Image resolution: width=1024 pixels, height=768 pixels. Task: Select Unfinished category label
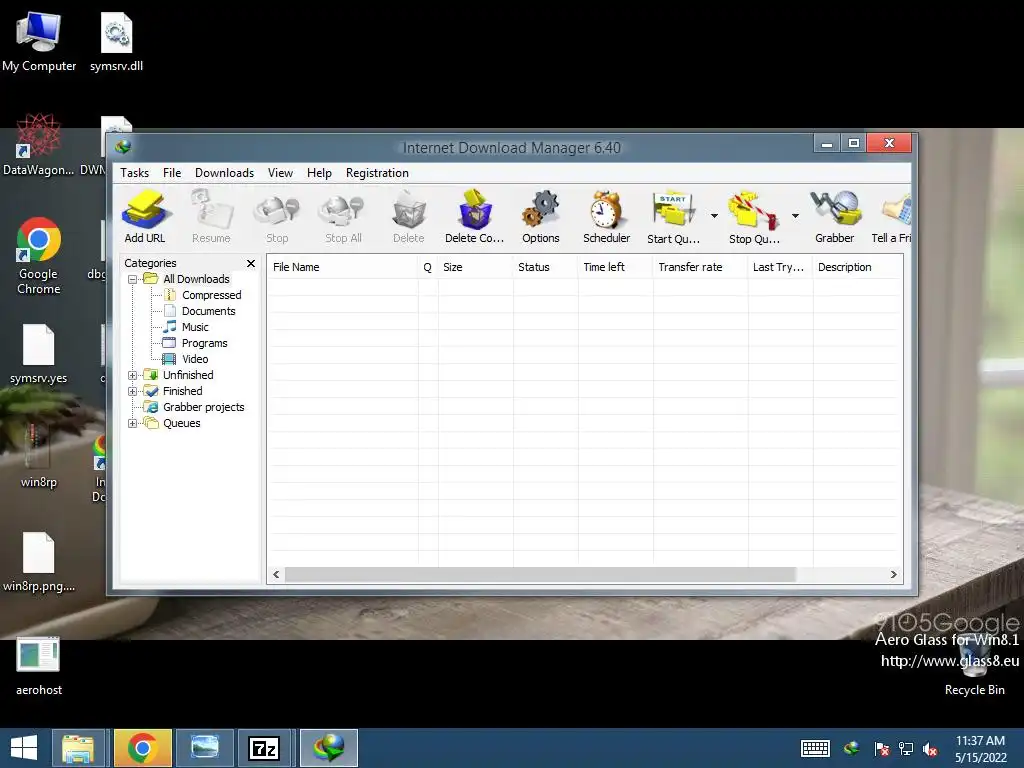[x=188, y=375]
